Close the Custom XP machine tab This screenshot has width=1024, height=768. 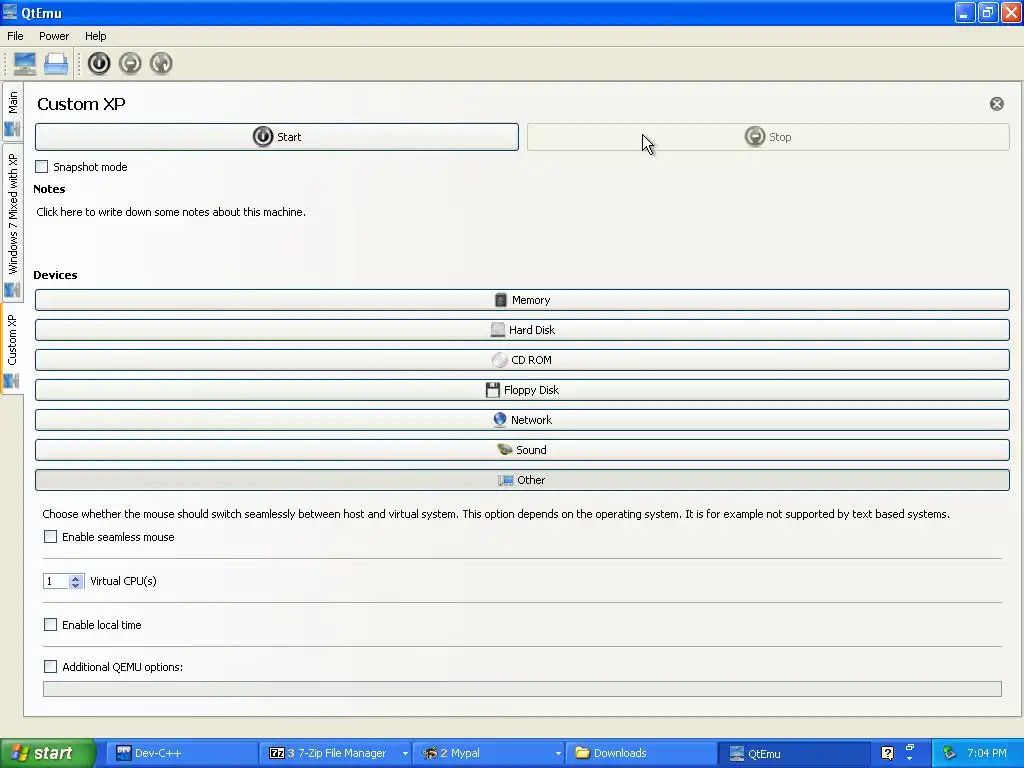pos(997,104)
